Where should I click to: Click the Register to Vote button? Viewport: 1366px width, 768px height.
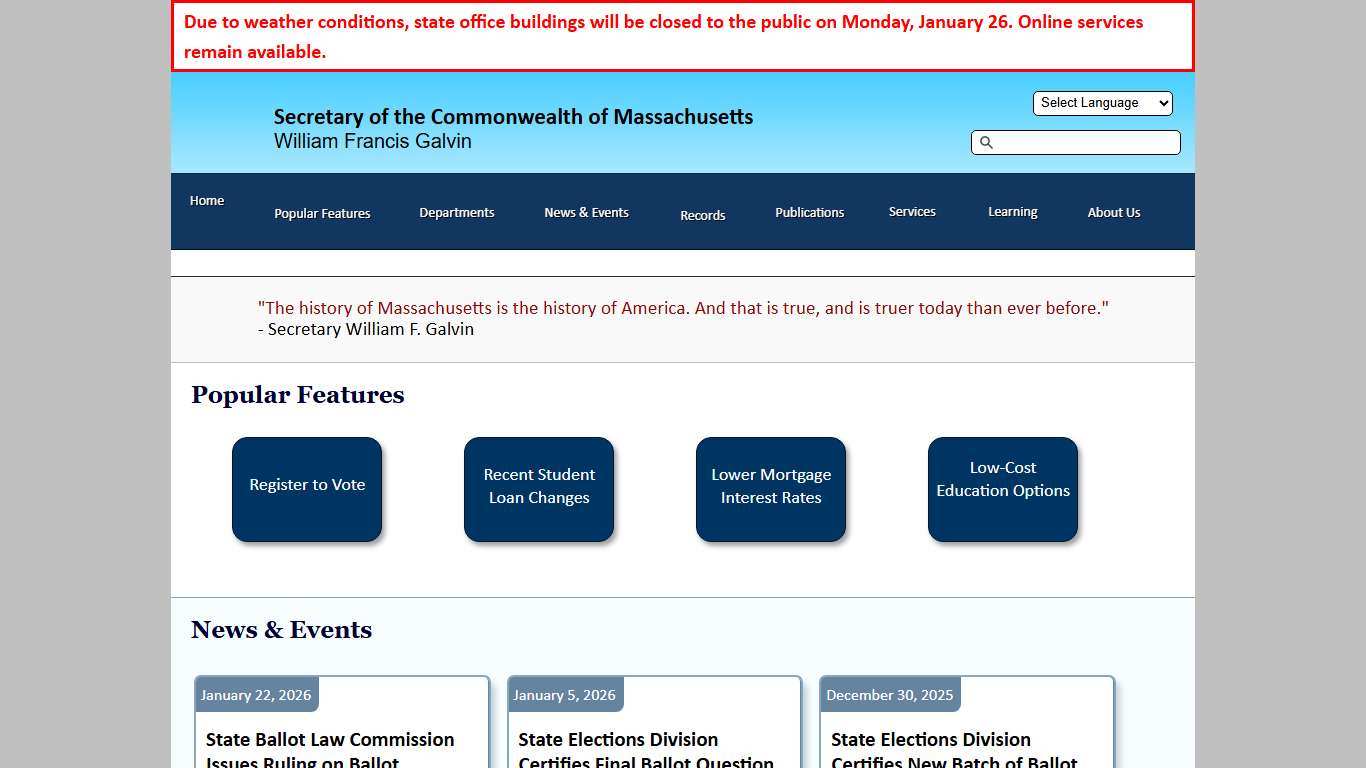point(307,489)
